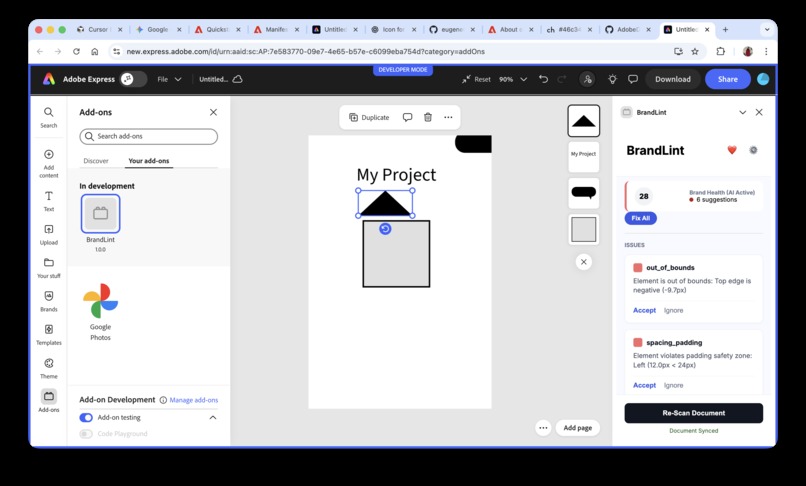Open Templates panel

click(x=48, y=335)
